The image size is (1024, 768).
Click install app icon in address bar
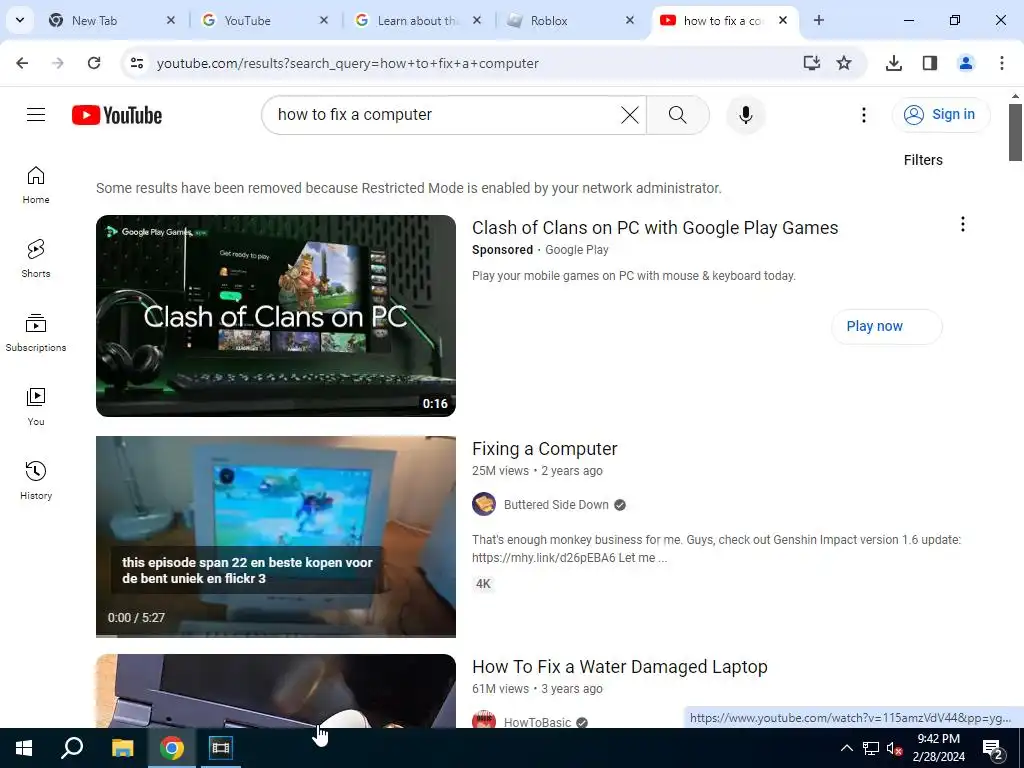pos(812,63)
